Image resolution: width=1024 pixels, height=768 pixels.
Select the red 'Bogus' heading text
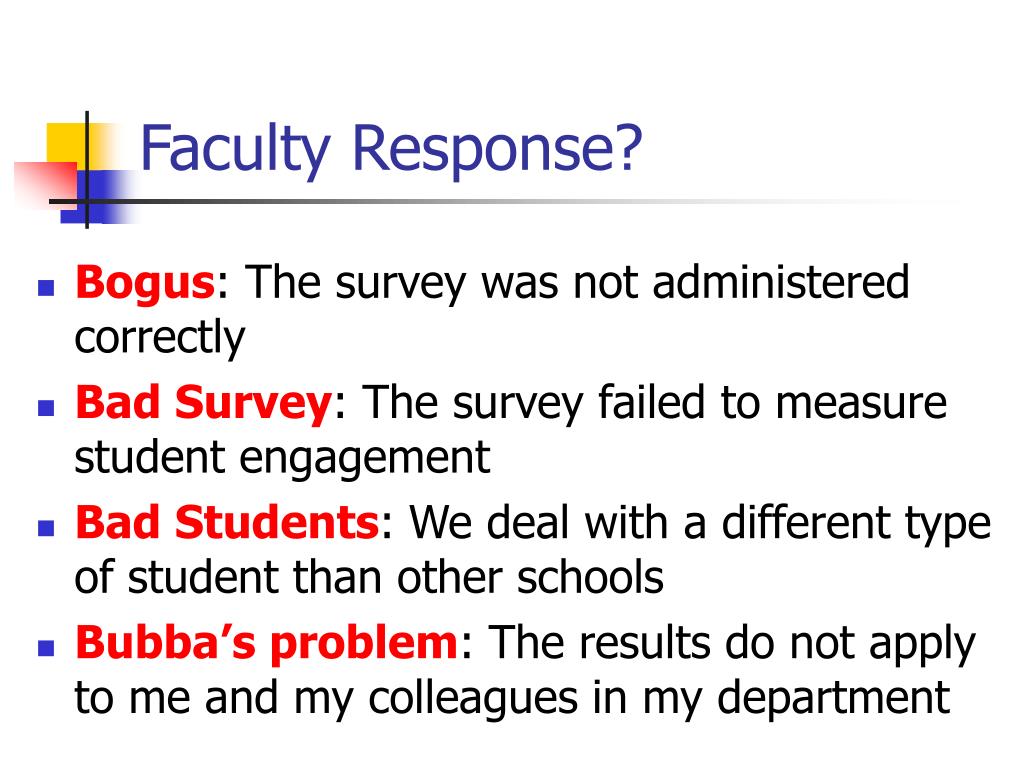pos(145,285)
